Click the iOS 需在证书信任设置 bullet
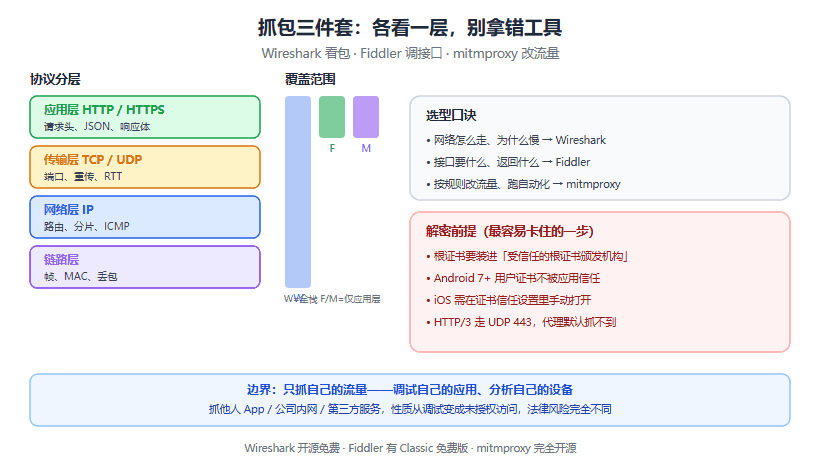This screenshot has width=820, height=470. coord(508,300)
